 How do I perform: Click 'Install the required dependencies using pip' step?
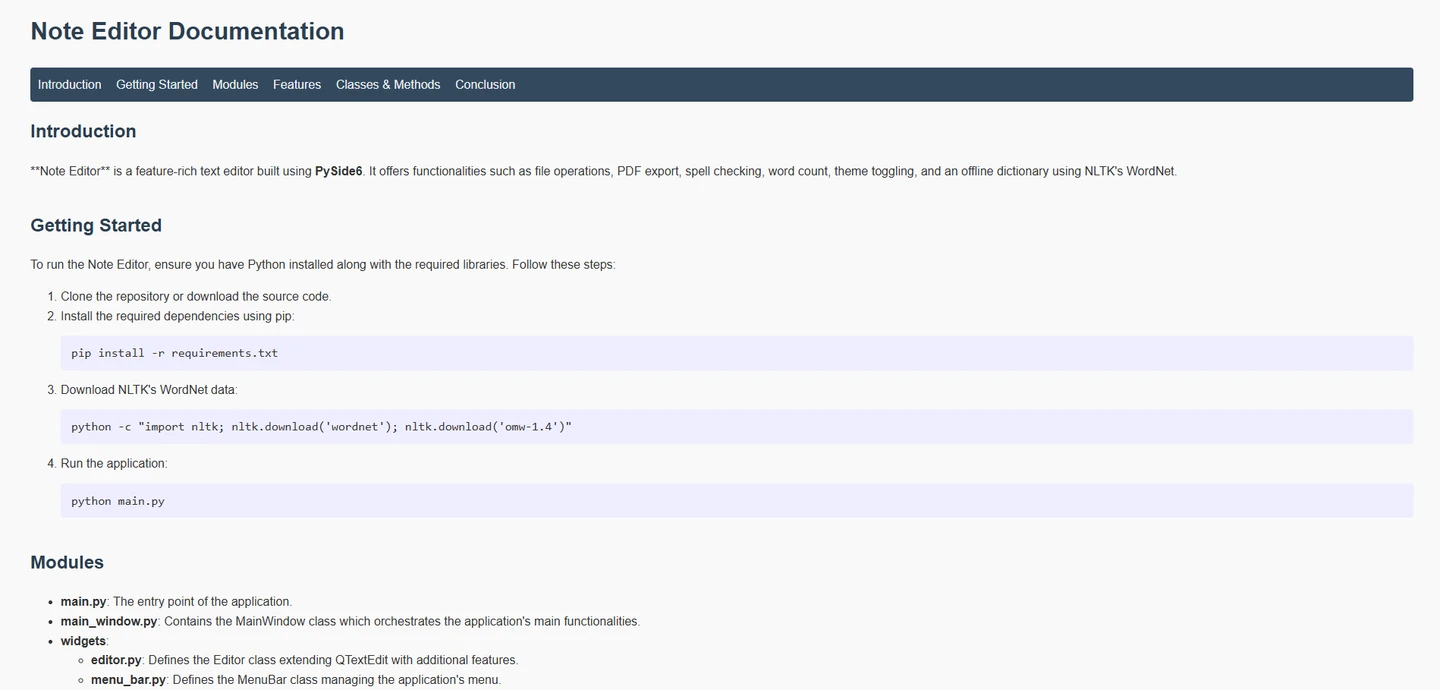178,316
